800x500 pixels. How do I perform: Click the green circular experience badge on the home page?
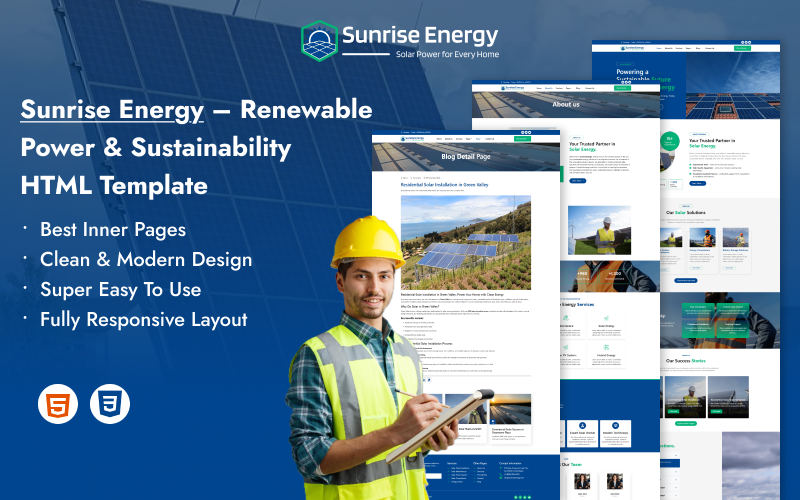[x=669, y=141]
